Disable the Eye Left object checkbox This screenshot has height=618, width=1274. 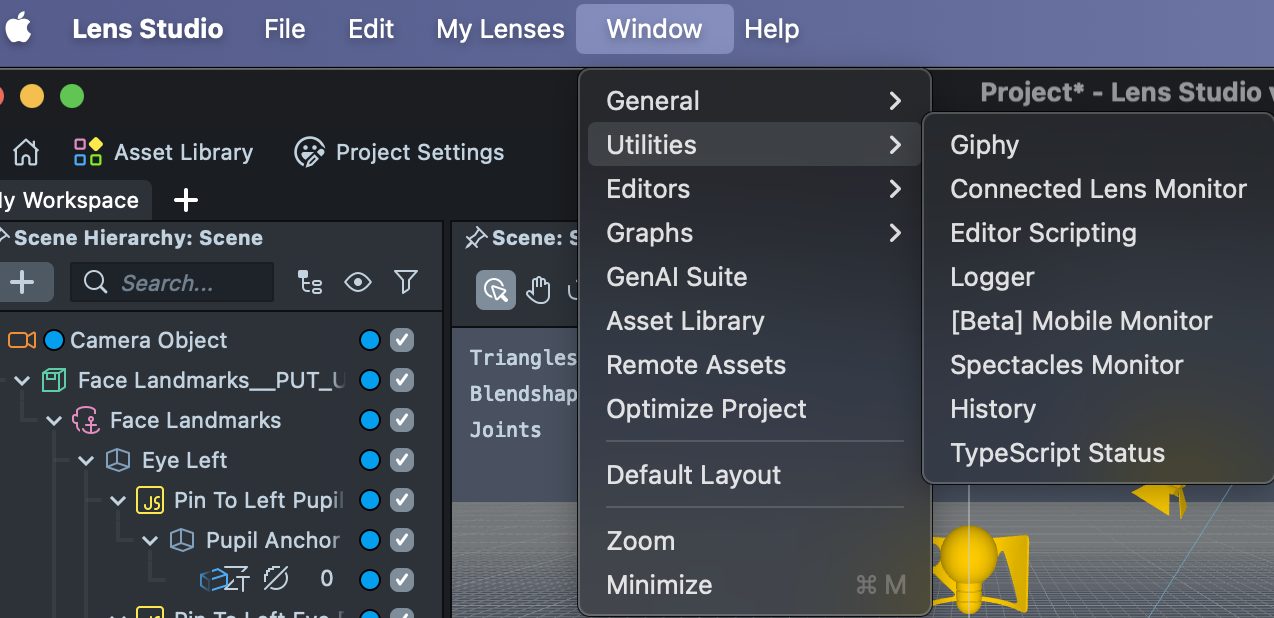[402, 460]
